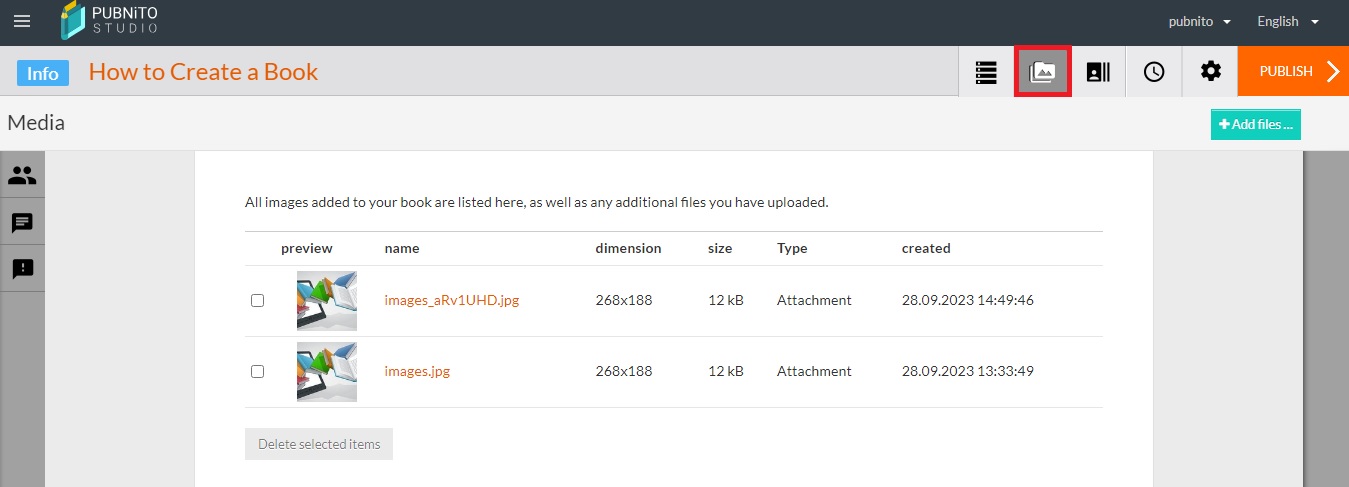Open the book settings gear icon
Screen dimensions: 1349x487
1210,72
